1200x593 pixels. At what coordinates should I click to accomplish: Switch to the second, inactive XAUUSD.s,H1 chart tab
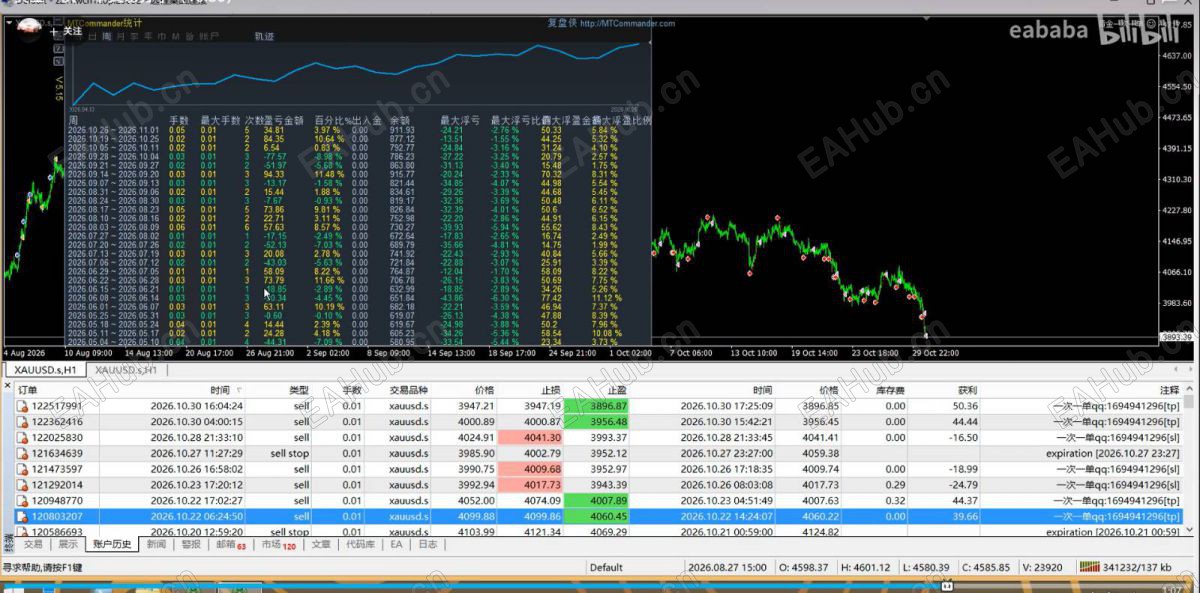(x=124, y=370)
